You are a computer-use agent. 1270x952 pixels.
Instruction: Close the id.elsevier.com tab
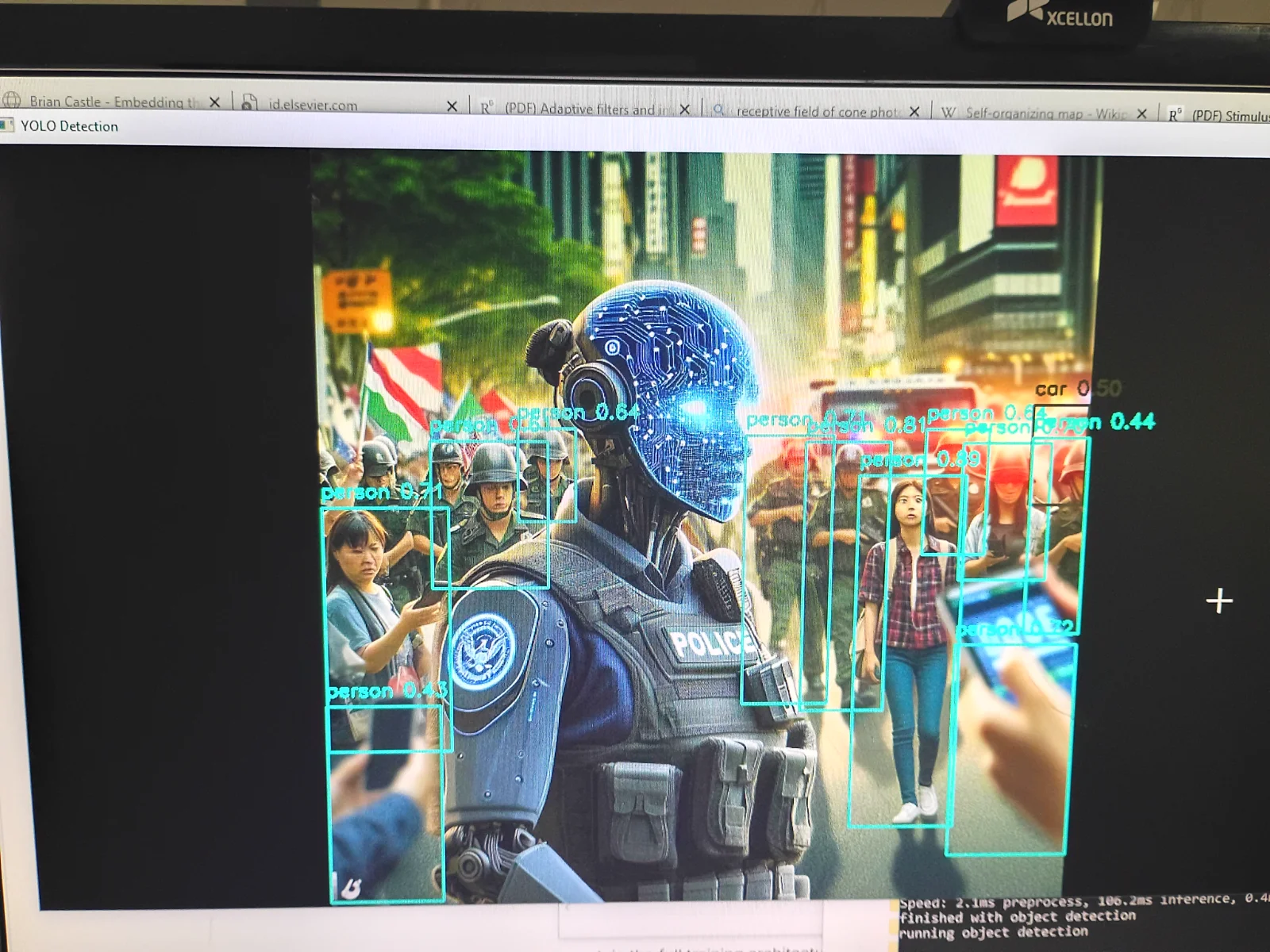coord(452,106)
